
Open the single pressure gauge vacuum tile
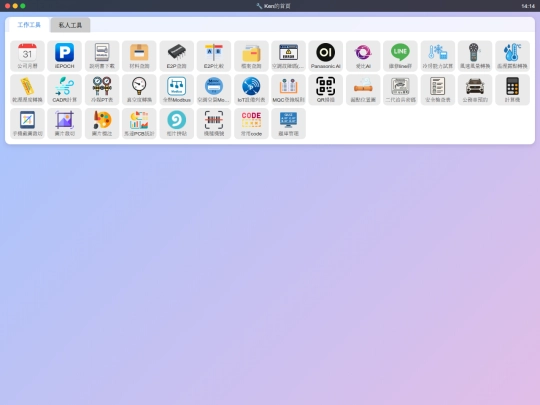pos(139,90)
